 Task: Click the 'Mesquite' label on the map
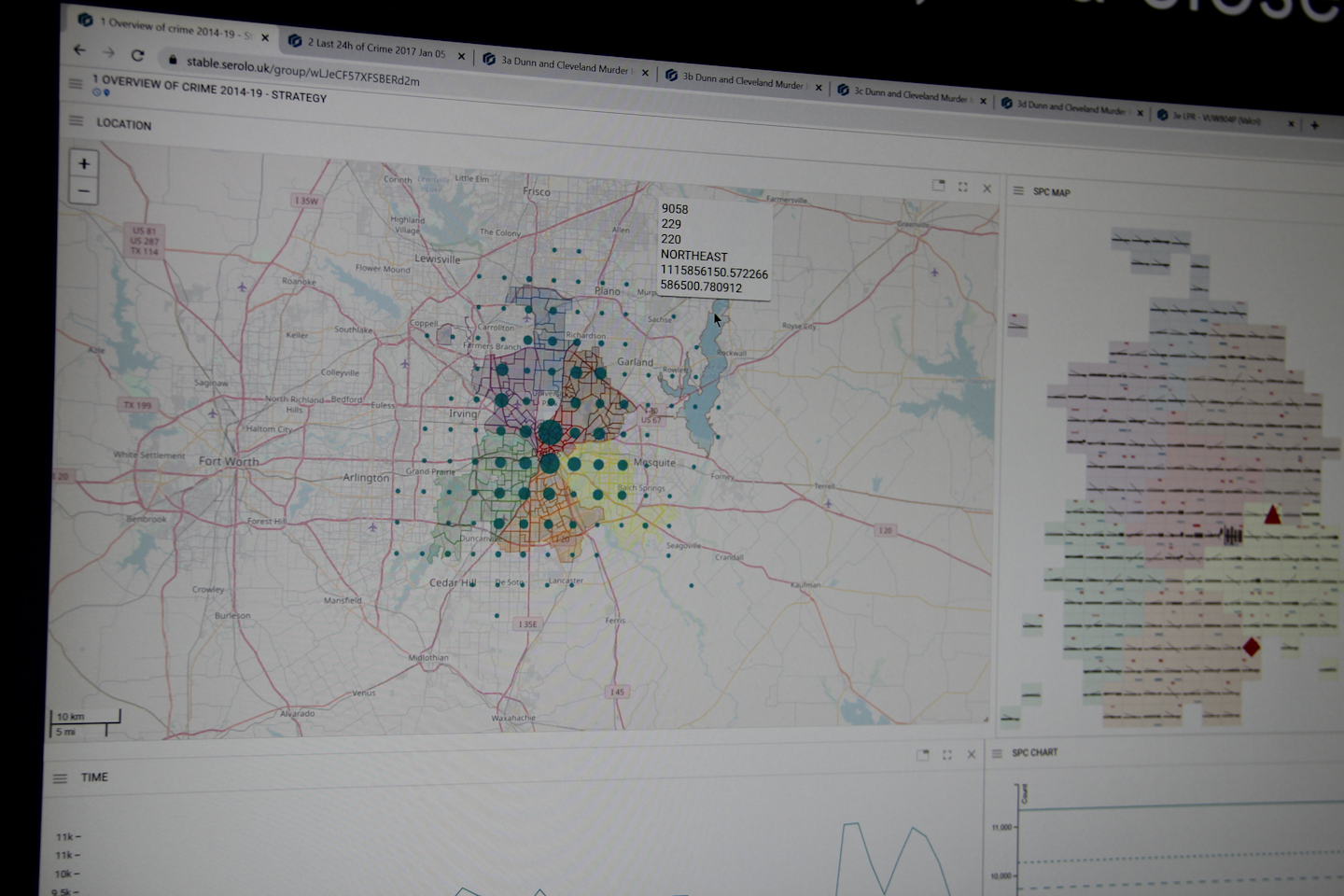(x=654, y=462)
